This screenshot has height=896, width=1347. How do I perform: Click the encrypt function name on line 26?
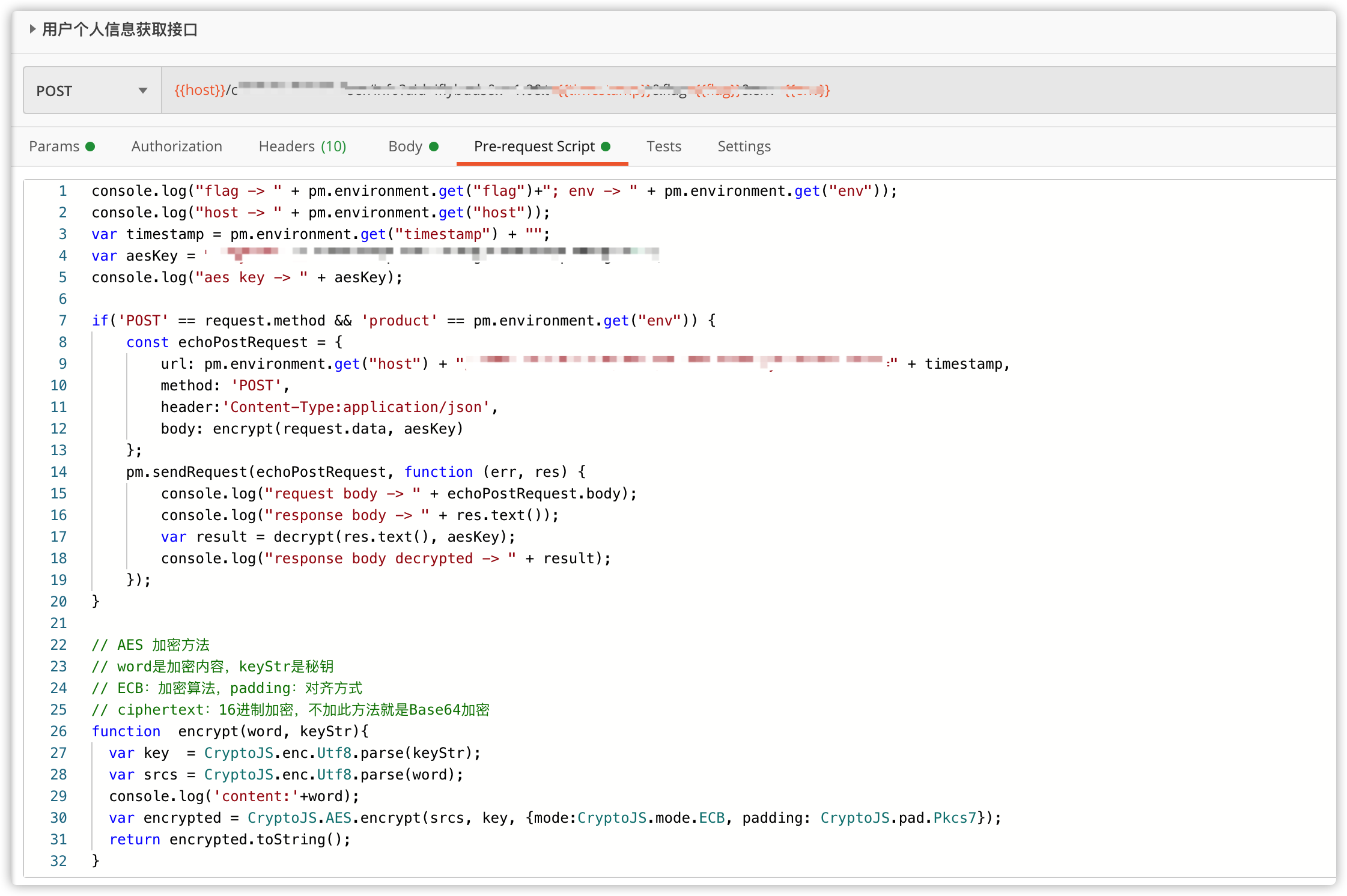click(x=208, y=731)
